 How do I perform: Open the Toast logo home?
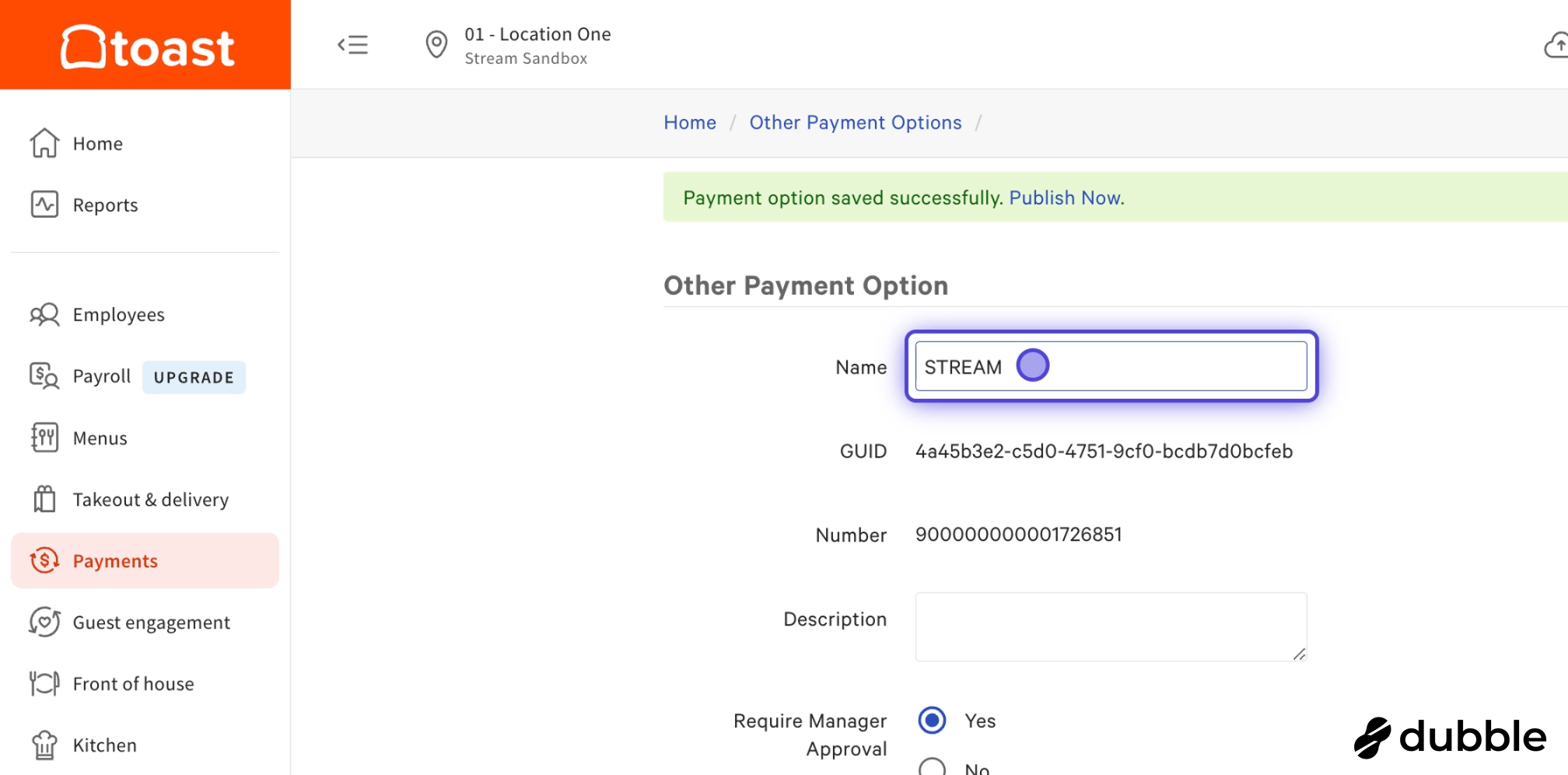click(147, 47)
